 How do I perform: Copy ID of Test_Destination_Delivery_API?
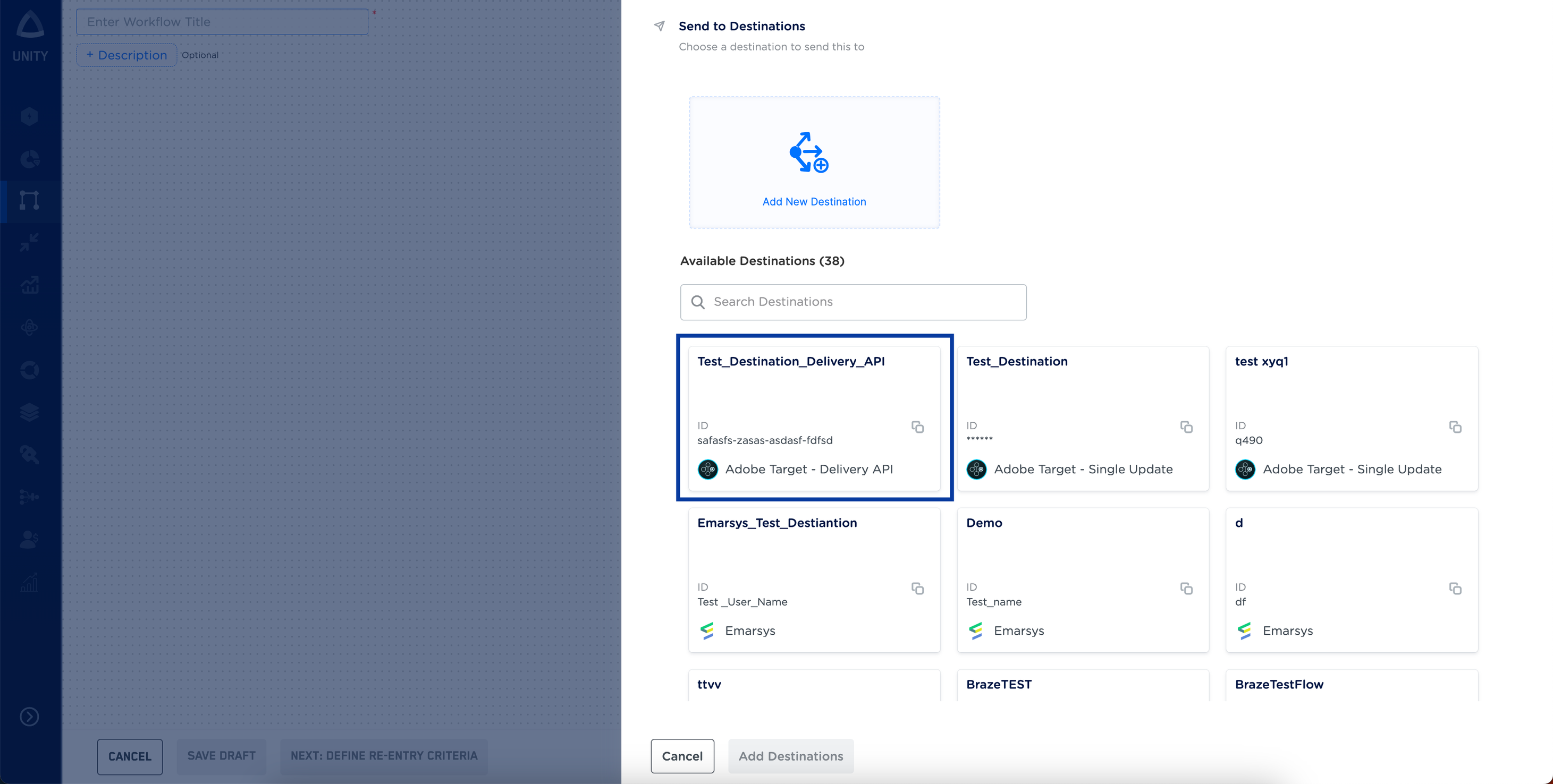click(917, 427)
